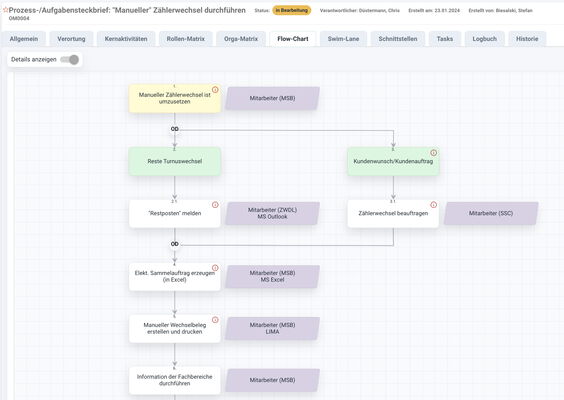Click the "Mitarbeiter (MSB)" box beside "Information der Fachbereiche"
Viewport: 564px width, 400px height.
pos(272,380)
